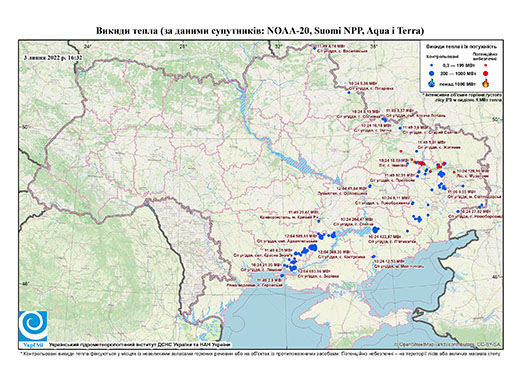Screen dimensions: 520x368
Task: Click the blue flame icon in legend
Action: [432, 83]
